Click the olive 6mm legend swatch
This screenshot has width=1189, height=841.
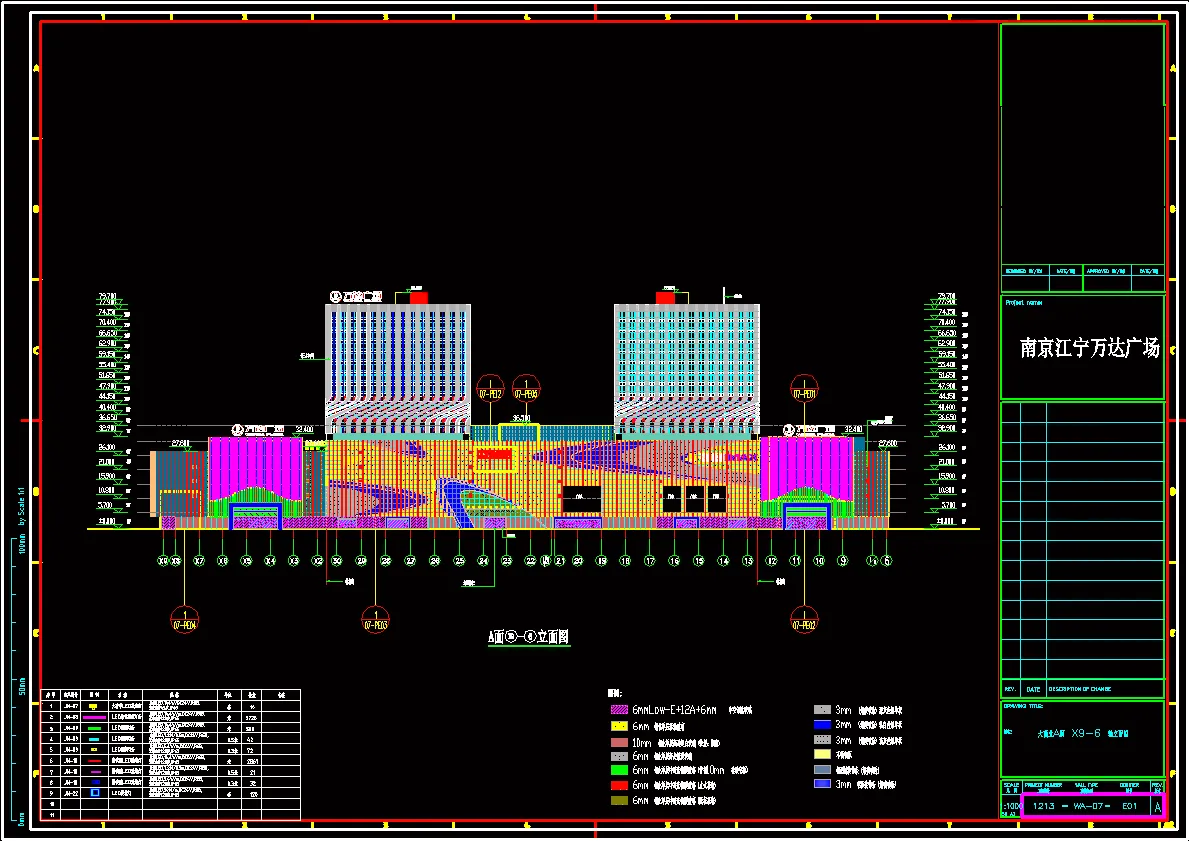pyautogui.click(x=619, y=800)
